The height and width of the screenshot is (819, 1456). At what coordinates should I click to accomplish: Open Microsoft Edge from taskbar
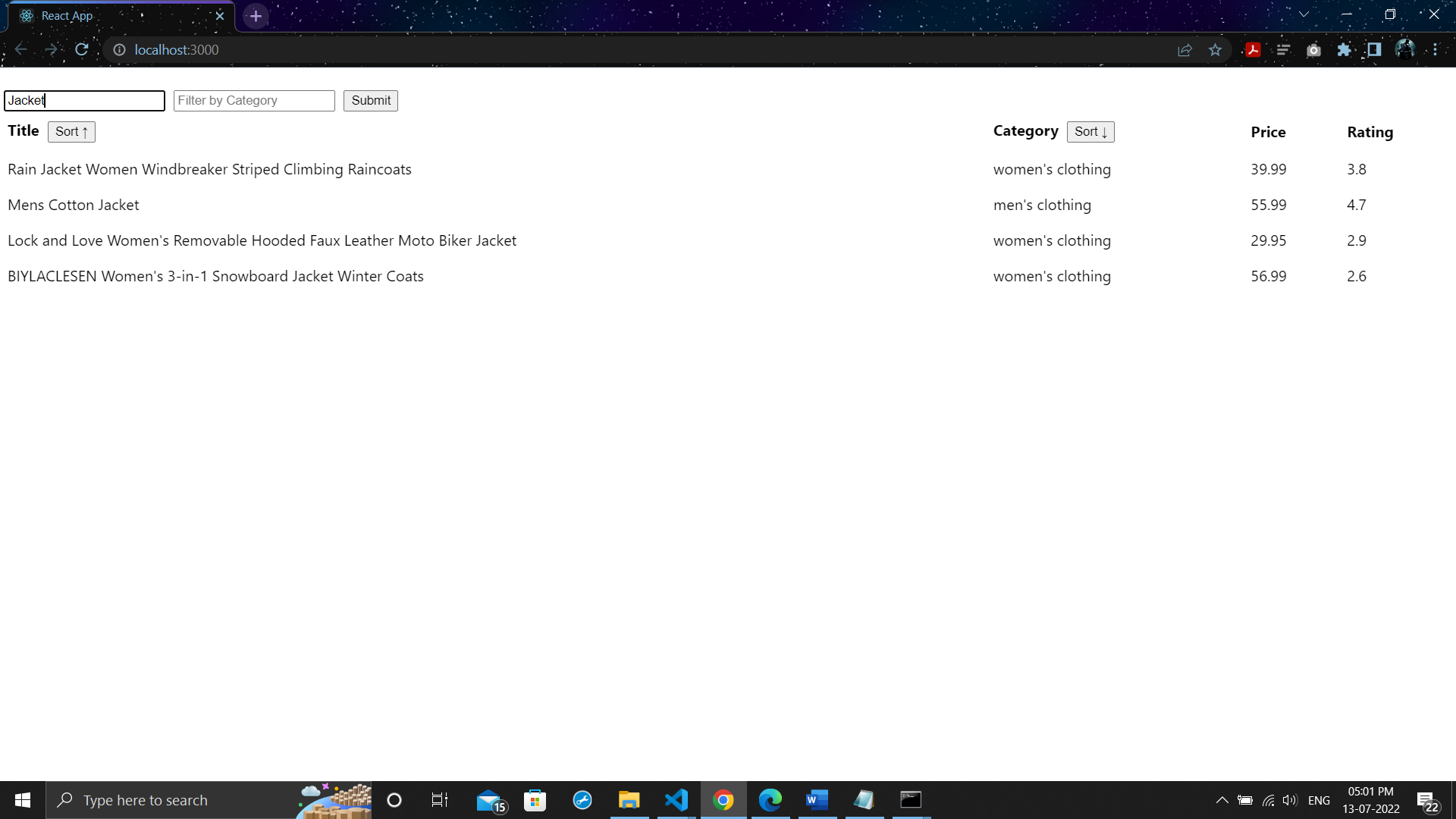point(770,800)
